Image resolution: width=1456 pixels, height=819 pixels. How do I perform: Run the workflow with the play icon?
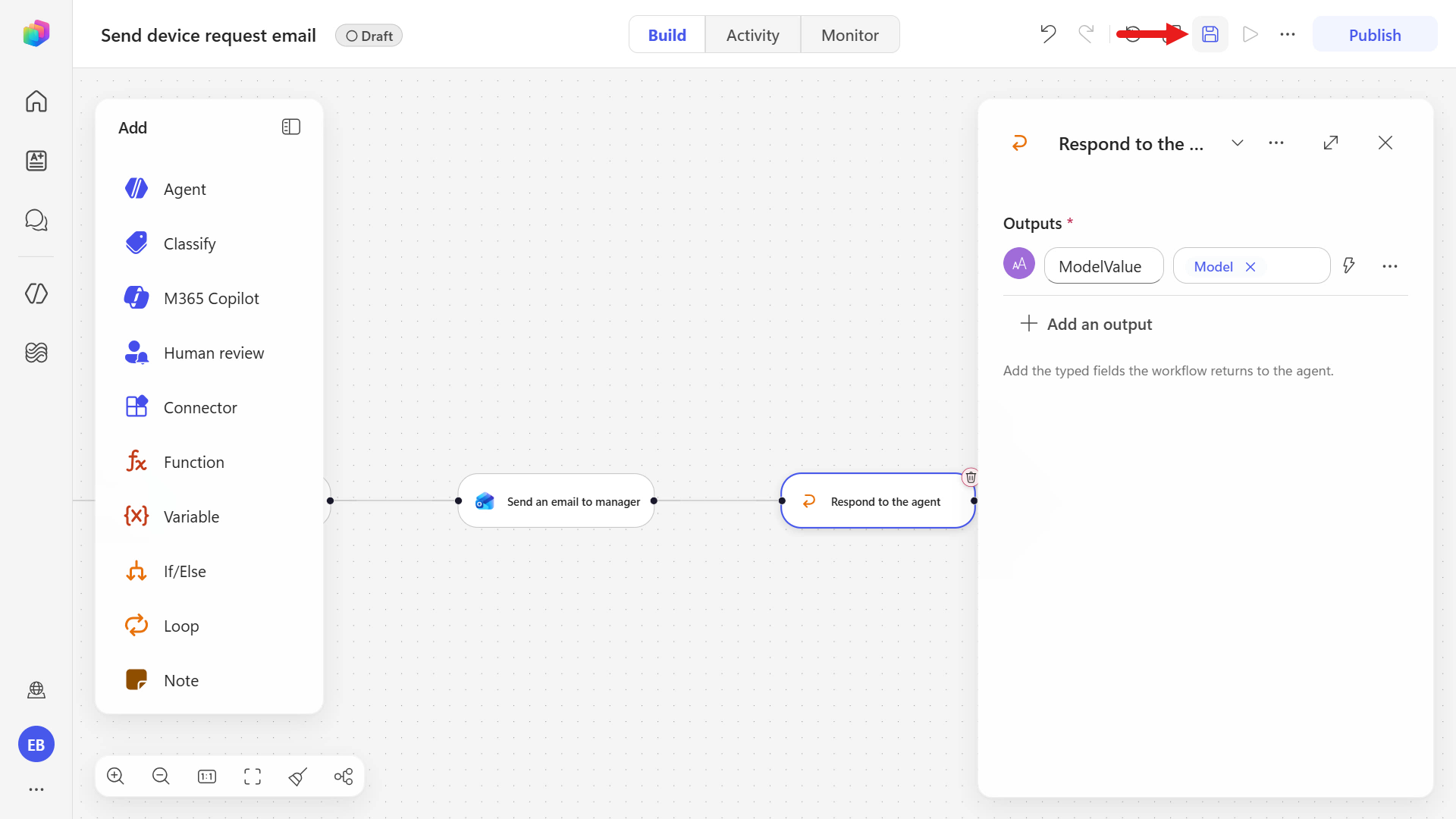(x=1250, y=35)
